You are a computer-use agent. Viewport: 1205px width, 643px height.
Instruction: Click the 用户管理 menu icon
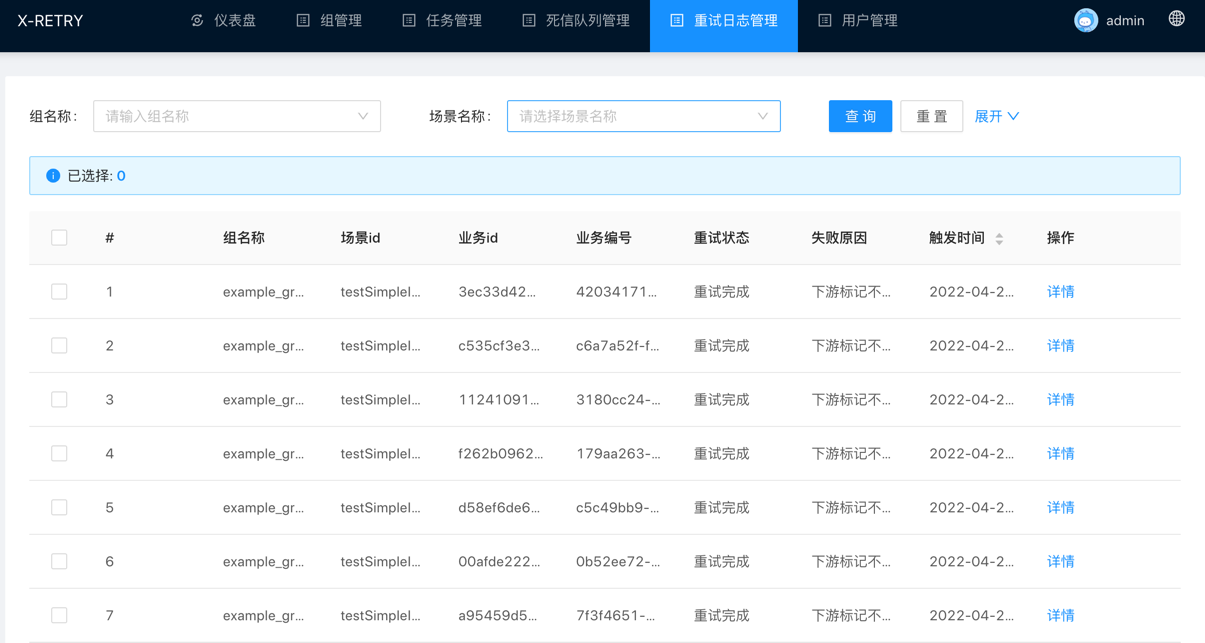coord(825,21)
